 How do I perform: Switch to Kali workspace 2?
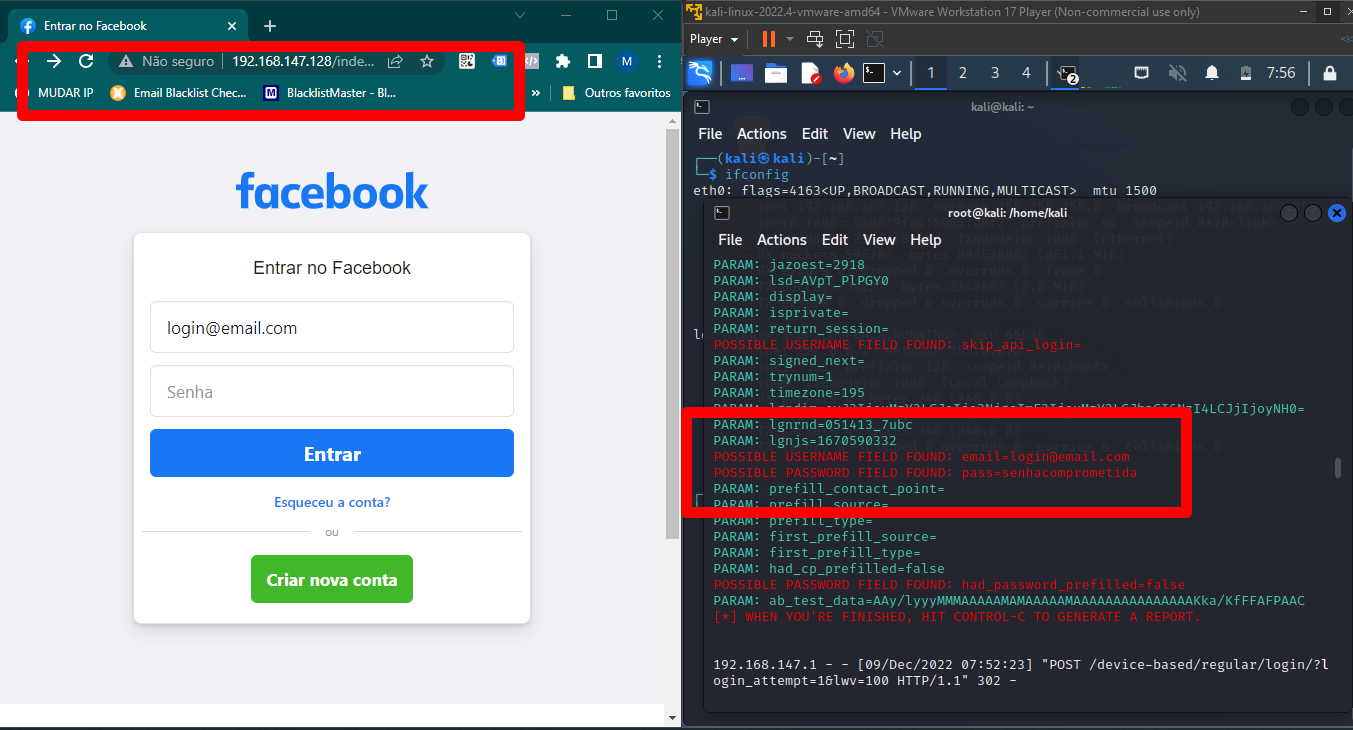point(963,73)
